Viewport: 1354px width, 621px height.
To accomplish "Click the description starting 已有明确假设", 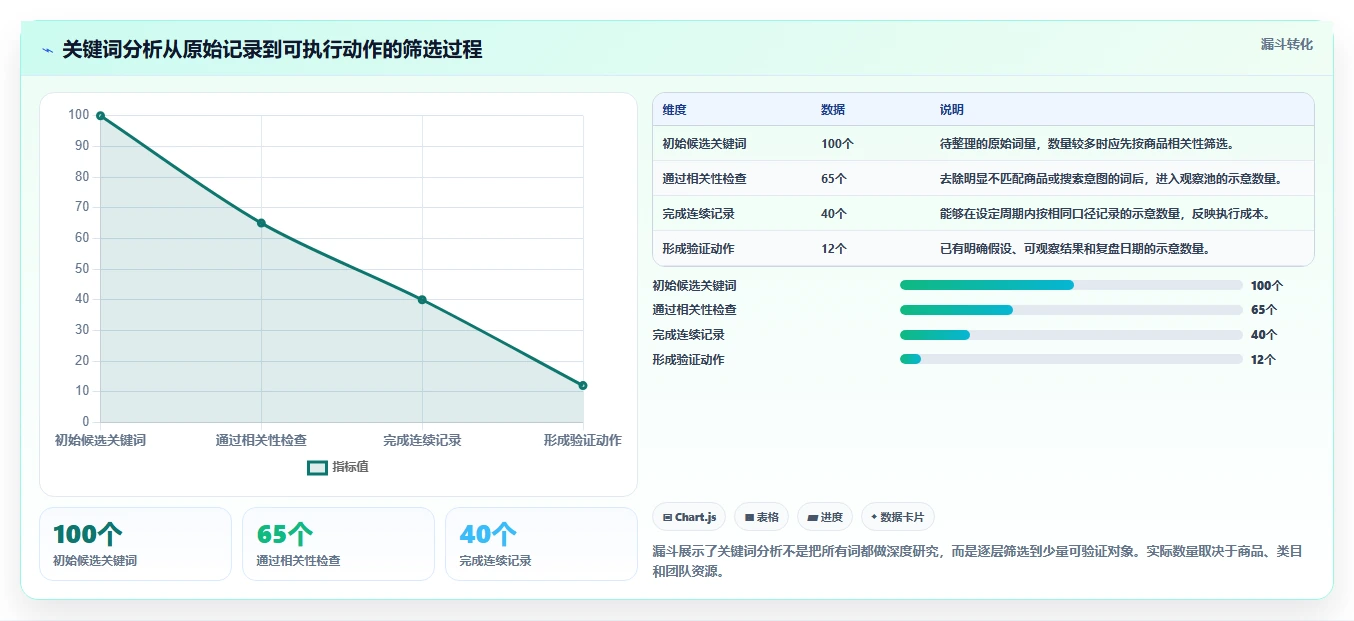I will coord(1075,249).
